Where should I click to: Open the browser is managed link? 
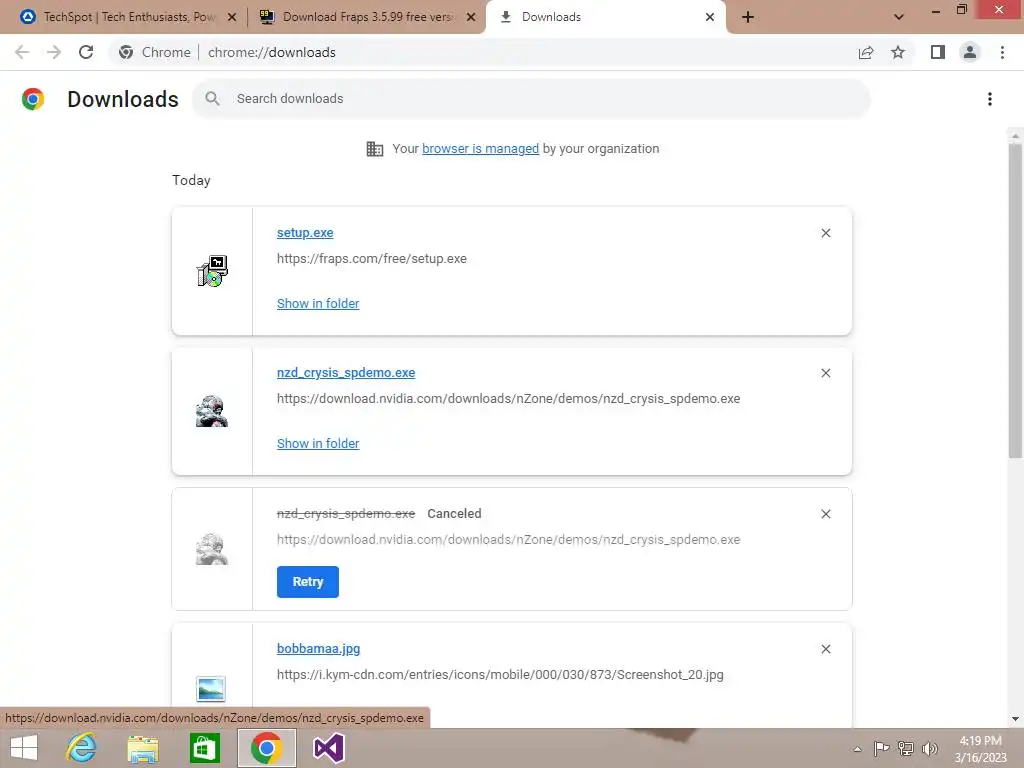[481, 148]
